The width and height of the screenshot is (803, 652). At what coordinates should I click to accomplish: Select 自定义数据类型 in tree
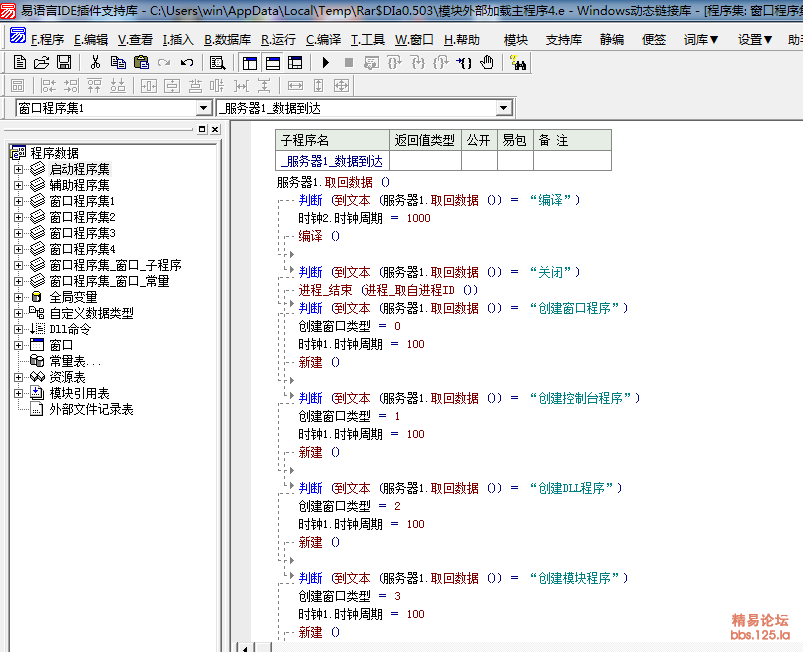point(91,313)
